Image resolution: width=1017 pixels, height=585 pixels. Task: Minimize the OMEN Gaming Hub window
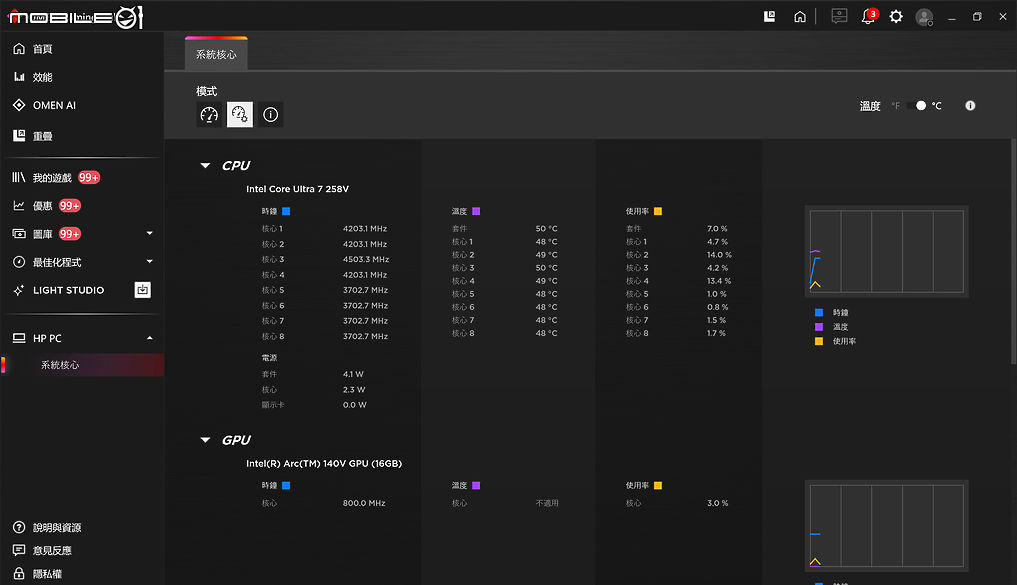tap(951, 18)
